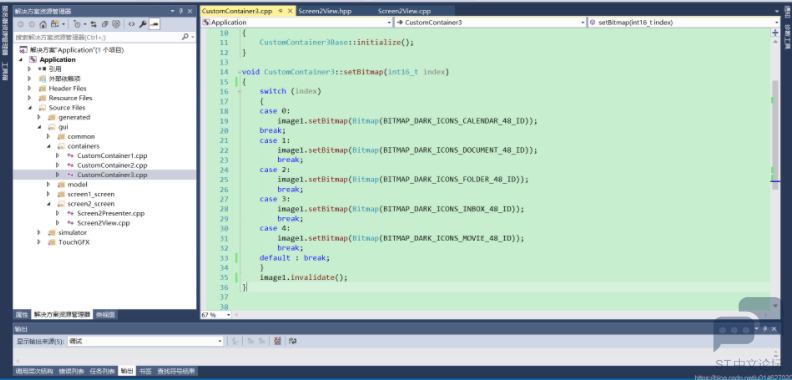Image resolution: width=792 pixels, height=380 pixels.
Task: Click Go to Next Message icon in Output
Action: [x=262, y=341]
